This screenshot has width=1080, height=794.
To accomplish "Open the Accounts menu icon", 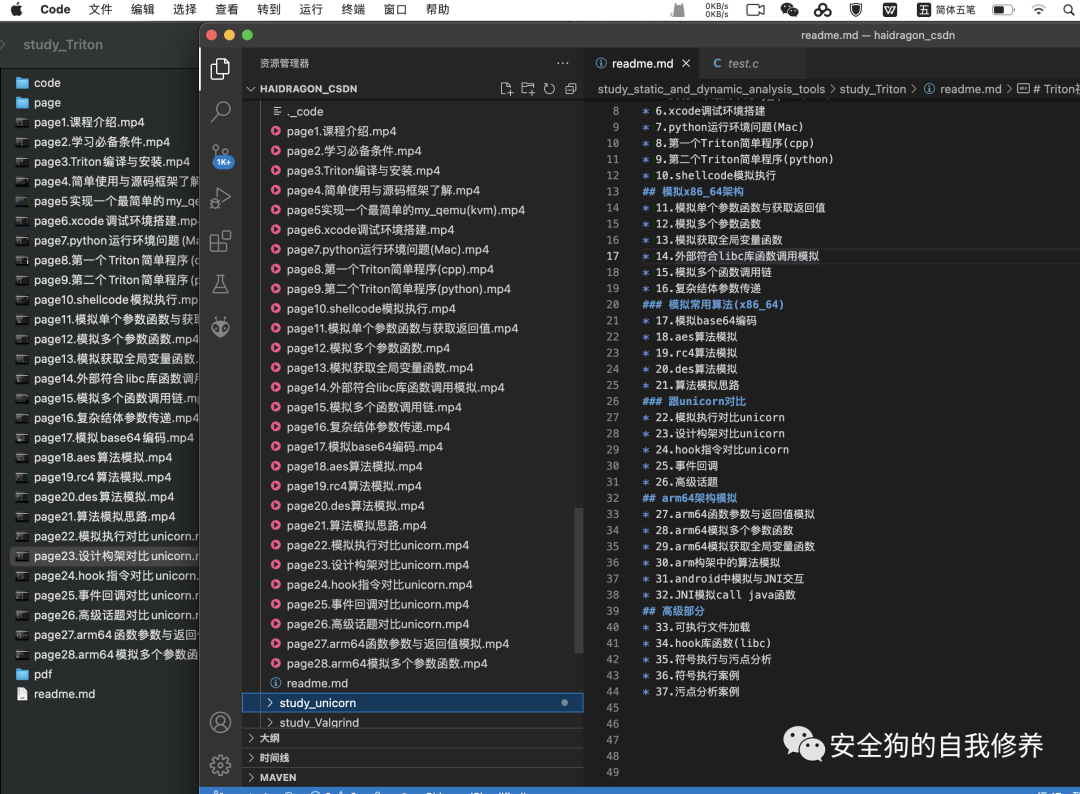I will pos(220,722).
